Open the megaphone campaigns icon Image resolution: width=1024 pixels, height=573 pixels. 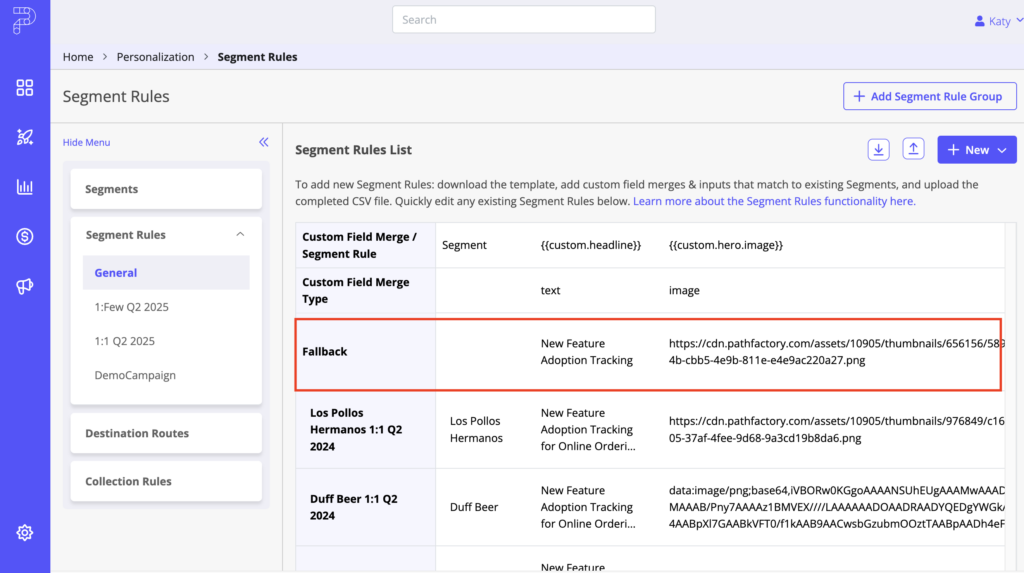(25, 286)
